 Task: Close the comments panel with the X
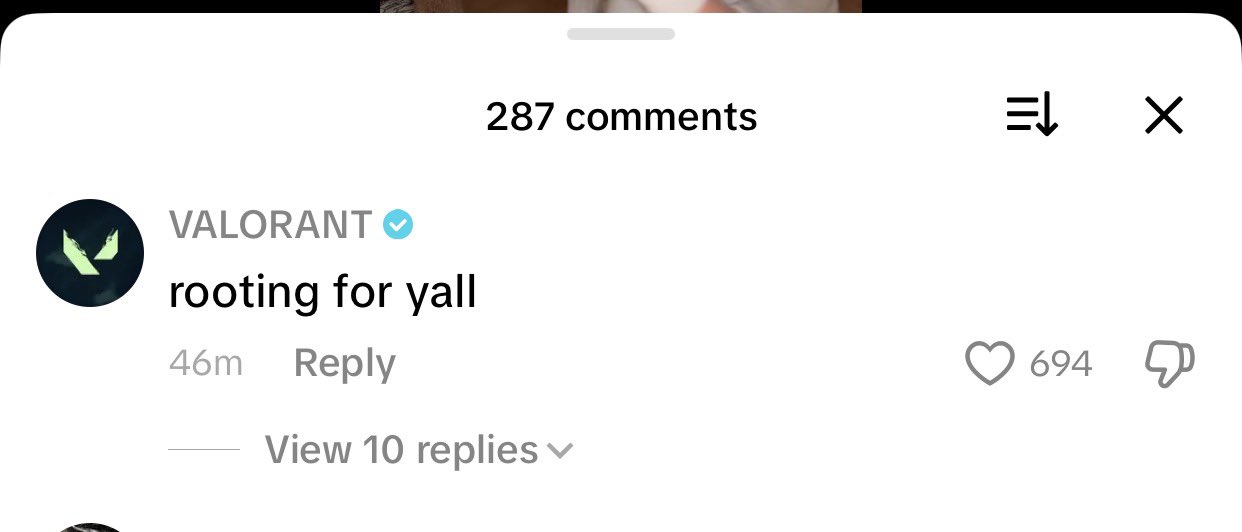point(1164,116)
